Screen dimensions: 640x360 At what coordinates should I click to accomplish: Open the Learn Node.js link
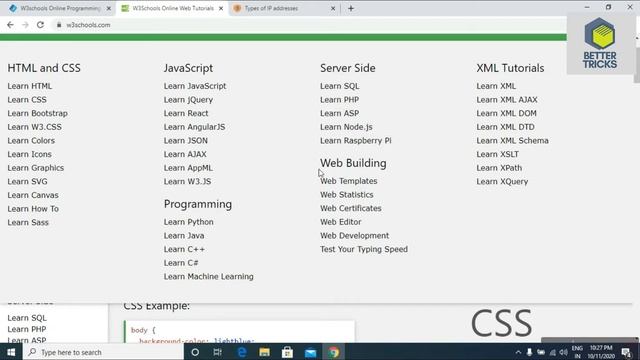point(346,127)
